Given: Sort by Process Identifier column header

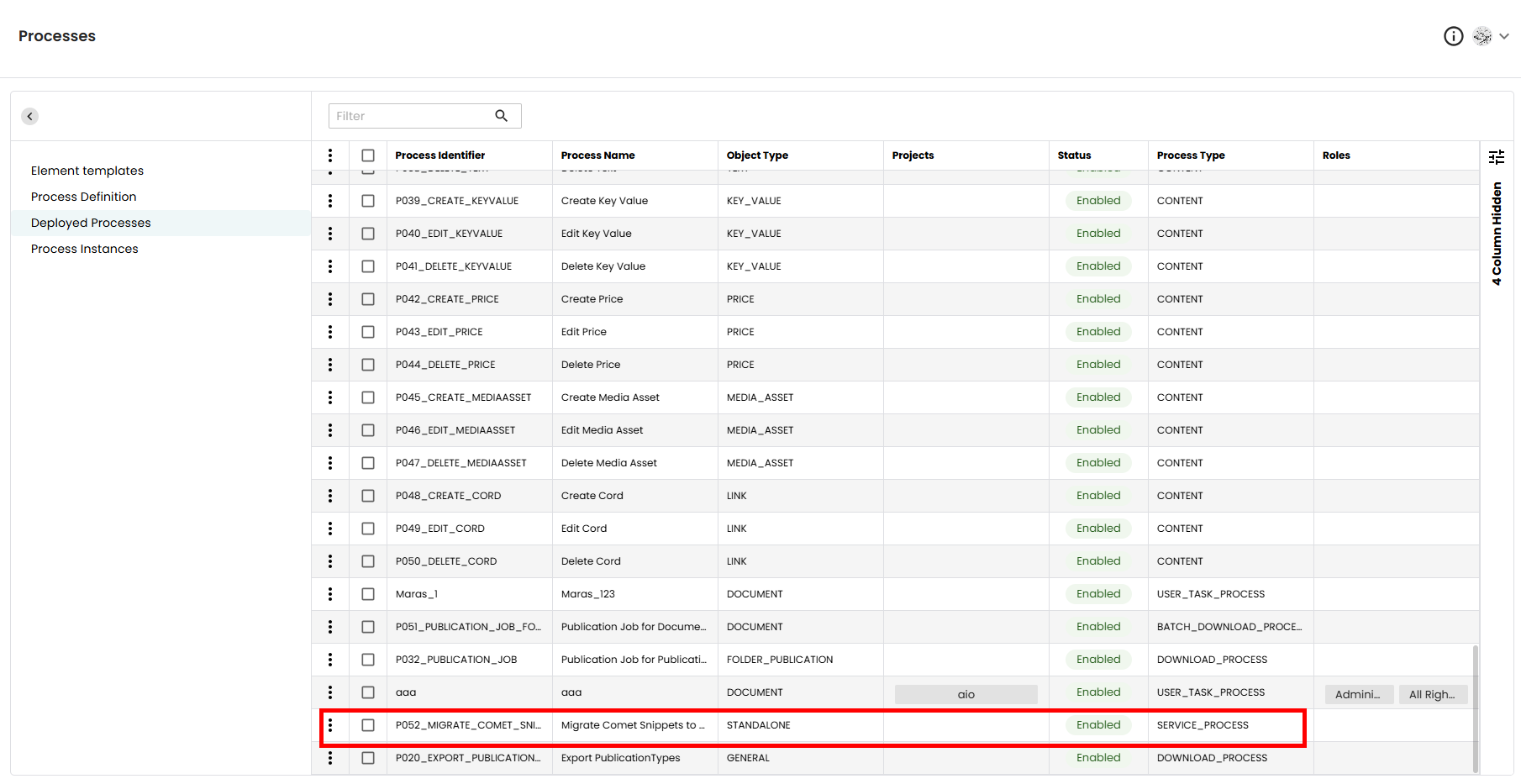Looking at the screenshot, I should pyautogui.click(x=439, y=155).
